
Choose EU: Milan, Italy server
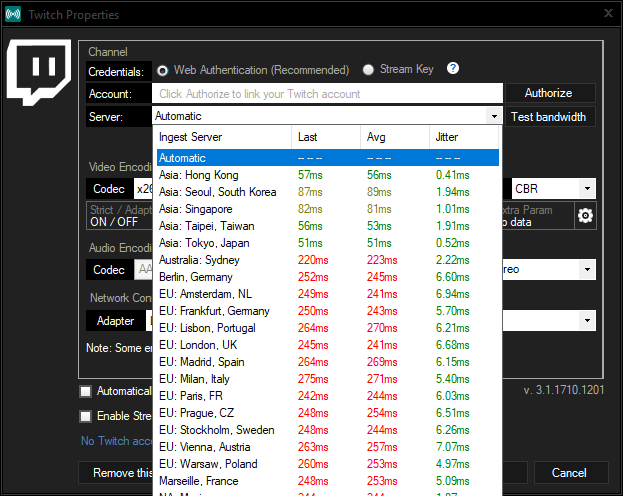(328, 379)
